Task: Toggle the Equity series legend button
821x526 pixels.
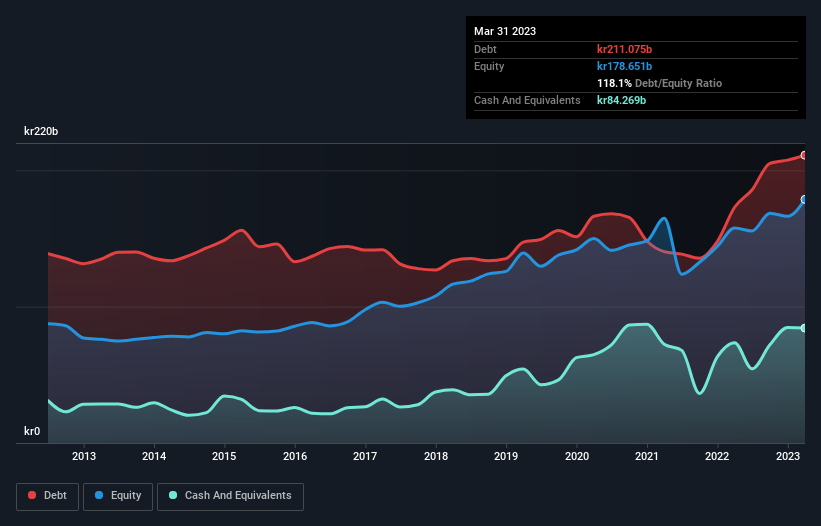Action: click(118, 496)
